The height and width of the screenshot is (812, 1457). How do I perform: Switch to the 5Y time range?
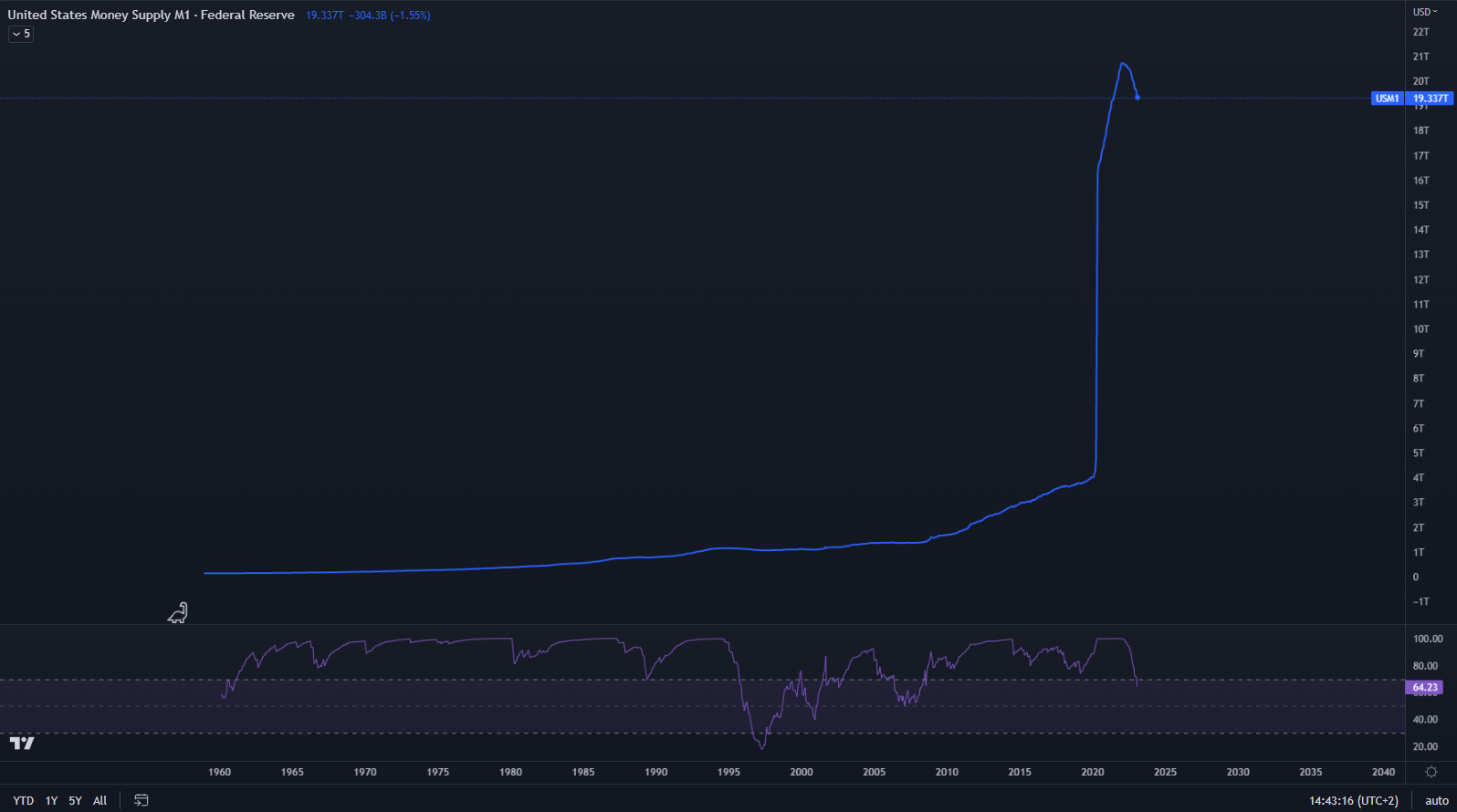pyautogui.click(x=76, y=800)
